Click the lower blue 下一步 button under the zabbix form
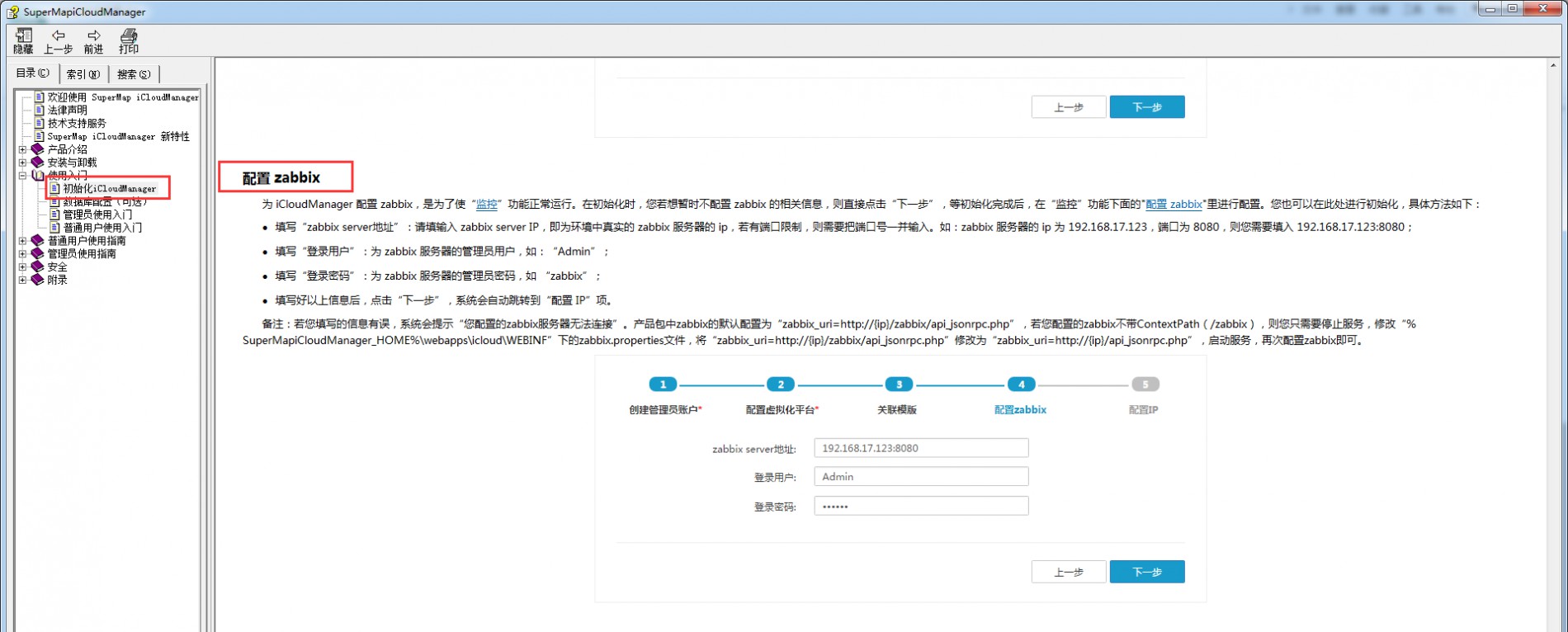The height and width of the screenshot is (632, 1568). coord(1147,572)
